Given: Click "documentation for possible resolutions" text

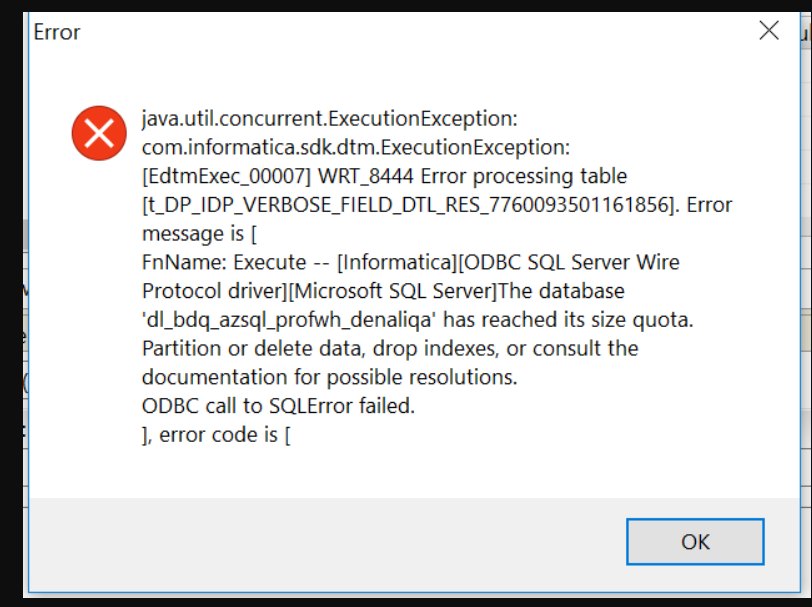Looking at the screenshot, I should [x=330, y=377].
